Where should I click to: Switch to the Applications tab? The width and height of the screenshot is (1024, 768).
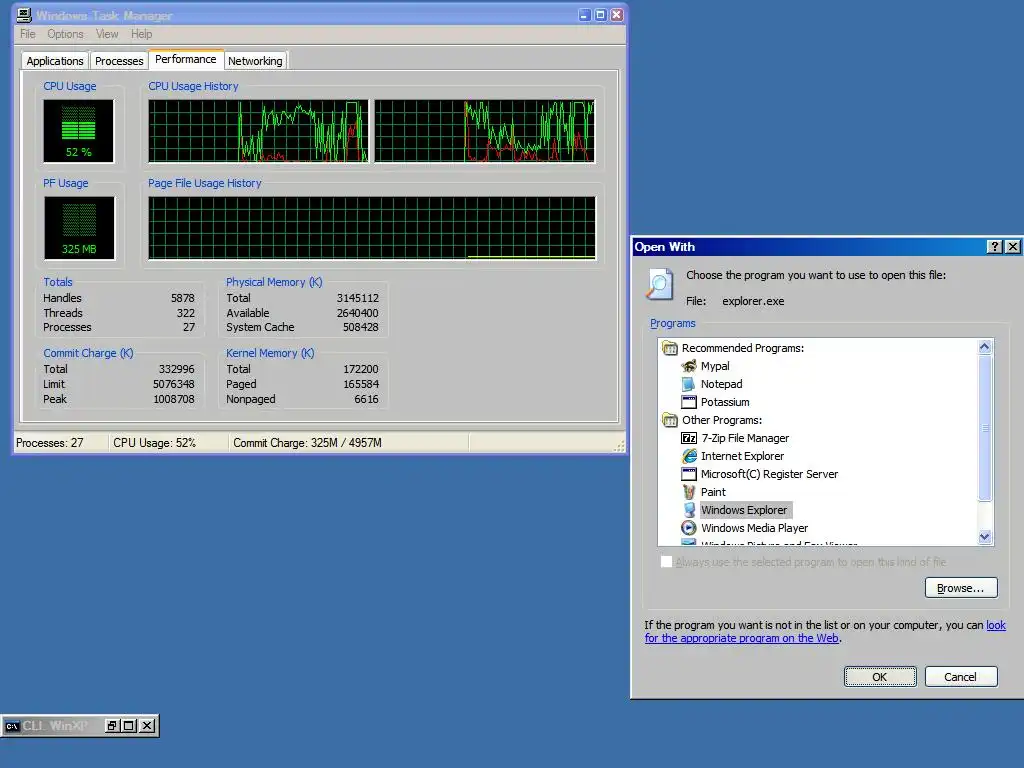[55, 61]
